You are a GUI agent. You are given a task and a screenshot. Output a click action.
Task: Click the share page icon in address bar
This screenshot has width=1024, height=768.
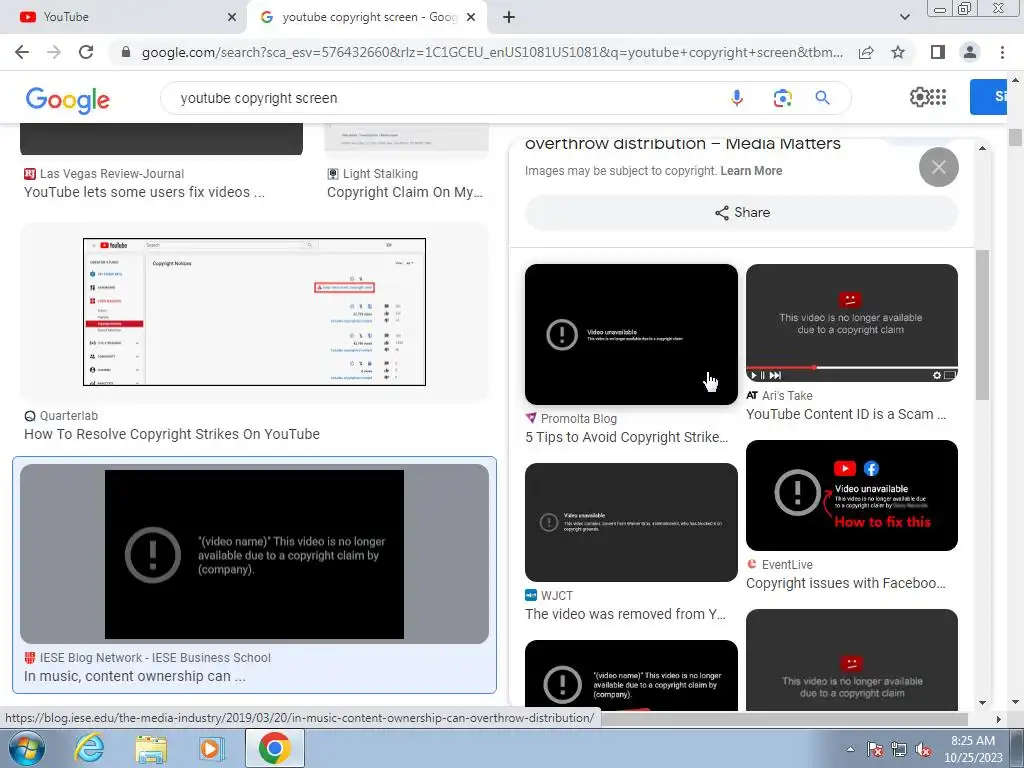click(x=866, y=52)
